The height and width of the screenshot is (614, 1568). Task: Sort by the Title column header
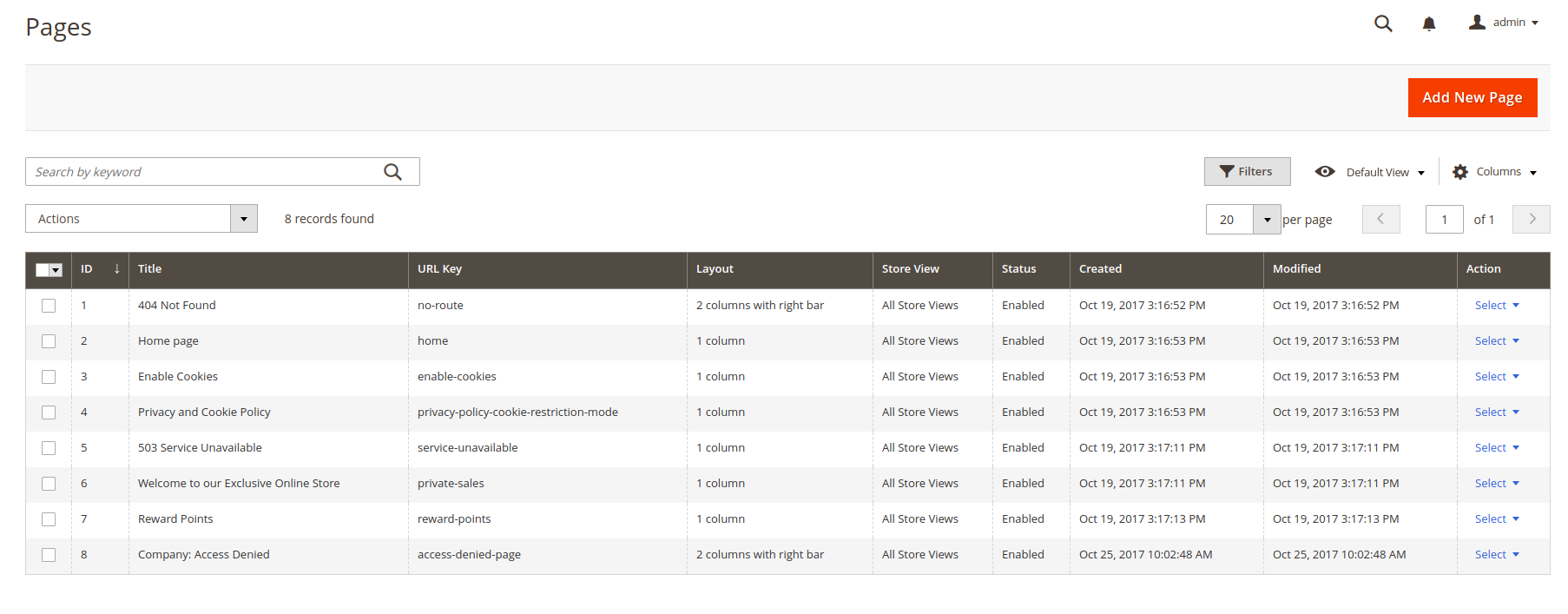(150, 269)
